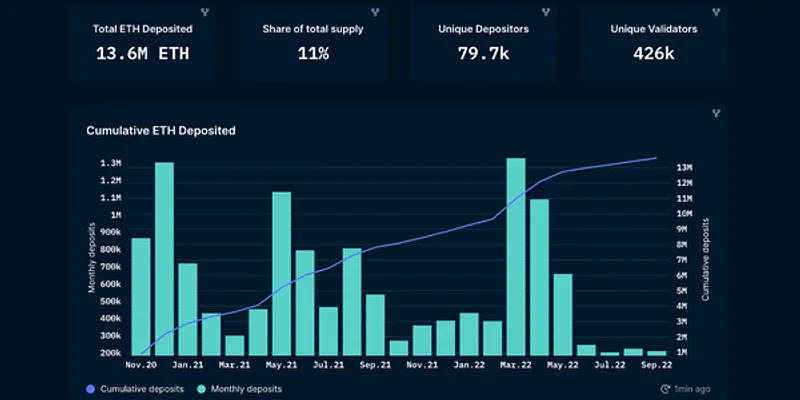This screenshot has height=400, width=800.
Task: Click the fork icon on Cumulative ETH Deposited chart
Action: [716, 113]
